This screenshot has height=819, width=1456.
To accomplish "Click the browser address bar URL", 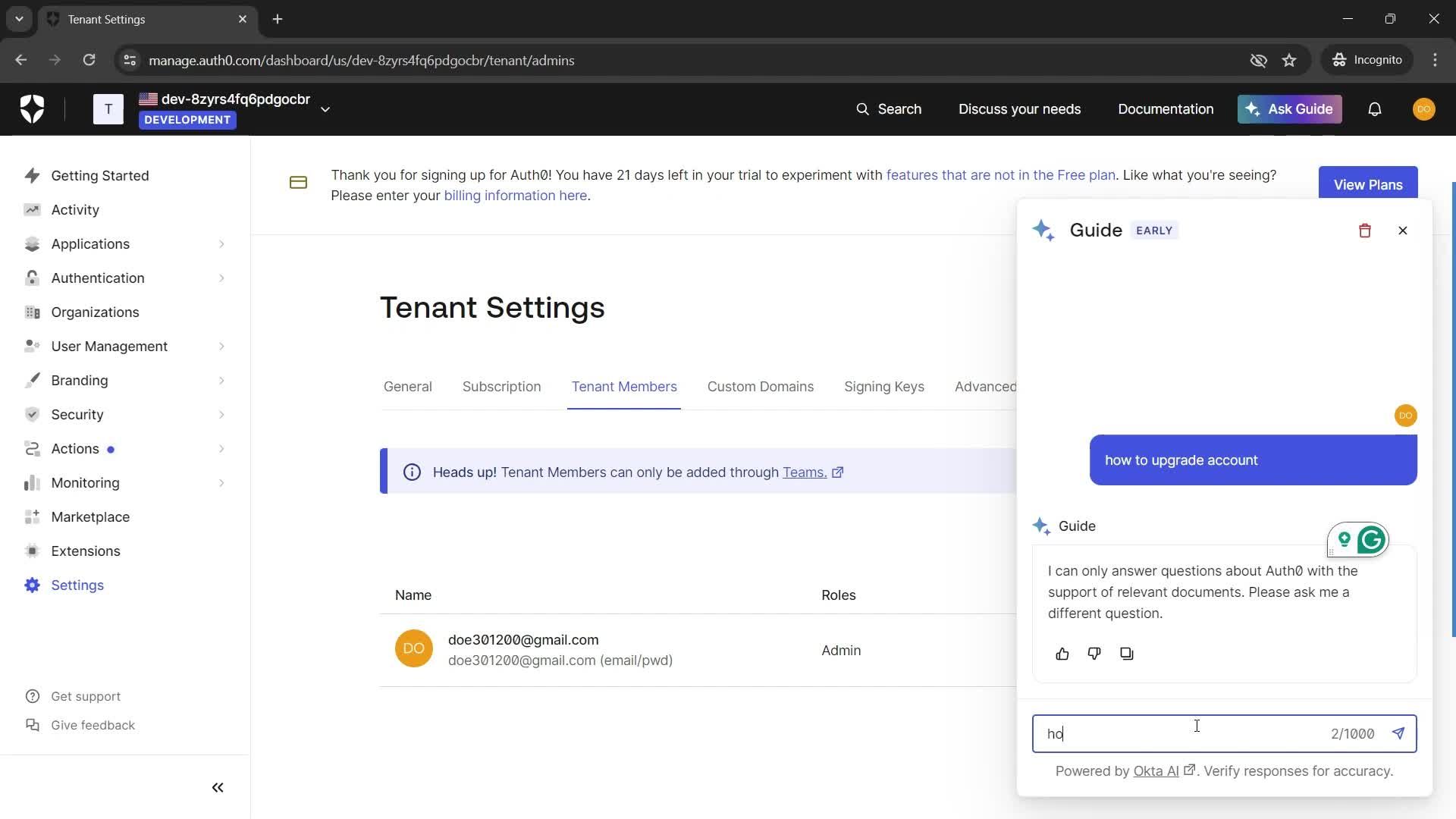I will coord(361,60).
